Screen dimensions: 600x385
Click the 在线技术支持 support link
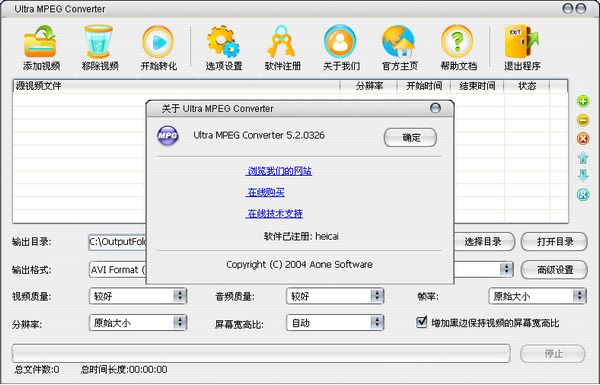tap(274, 214)
